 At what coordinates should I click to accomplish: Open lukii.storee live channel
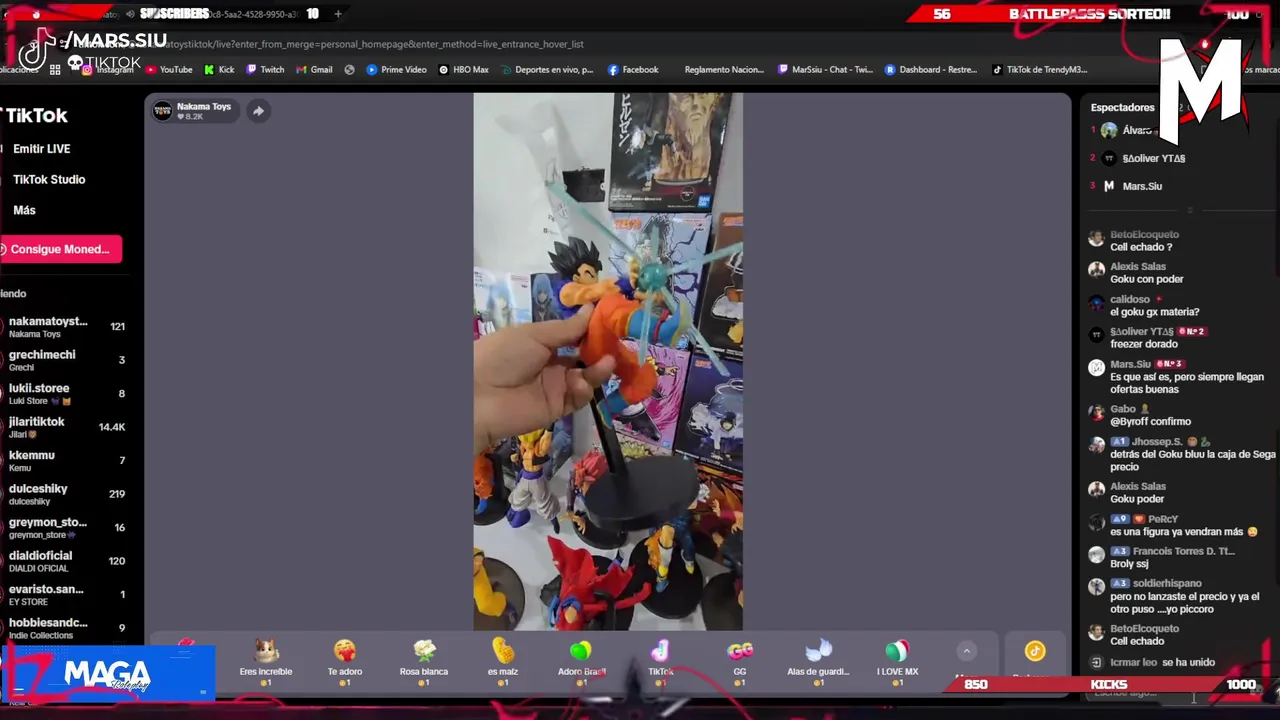coord(66,394)
